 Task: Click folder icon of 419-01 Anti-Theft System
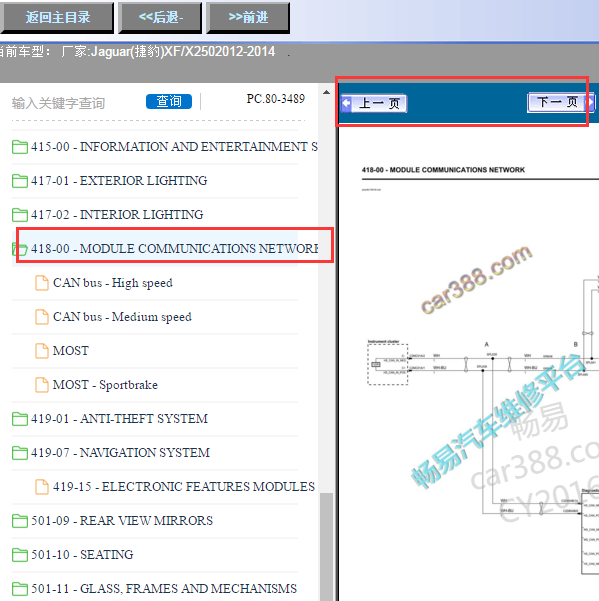20,419
